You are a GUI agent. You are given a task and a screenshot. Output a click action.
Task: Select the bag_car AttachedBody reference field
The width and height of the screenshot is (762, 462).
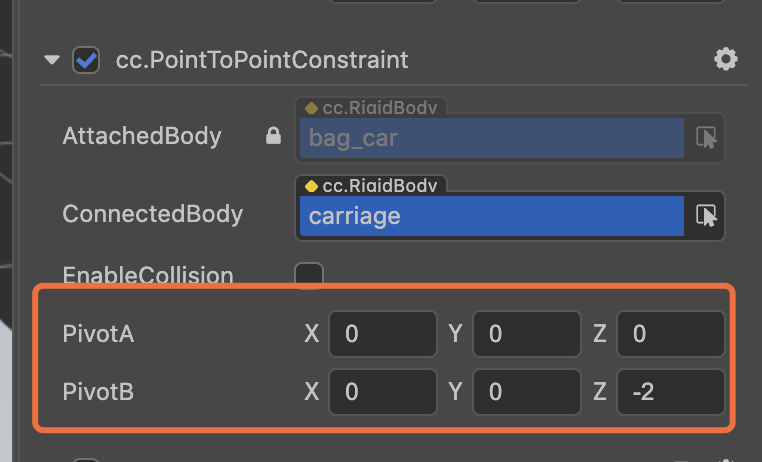tap(490, 138)
